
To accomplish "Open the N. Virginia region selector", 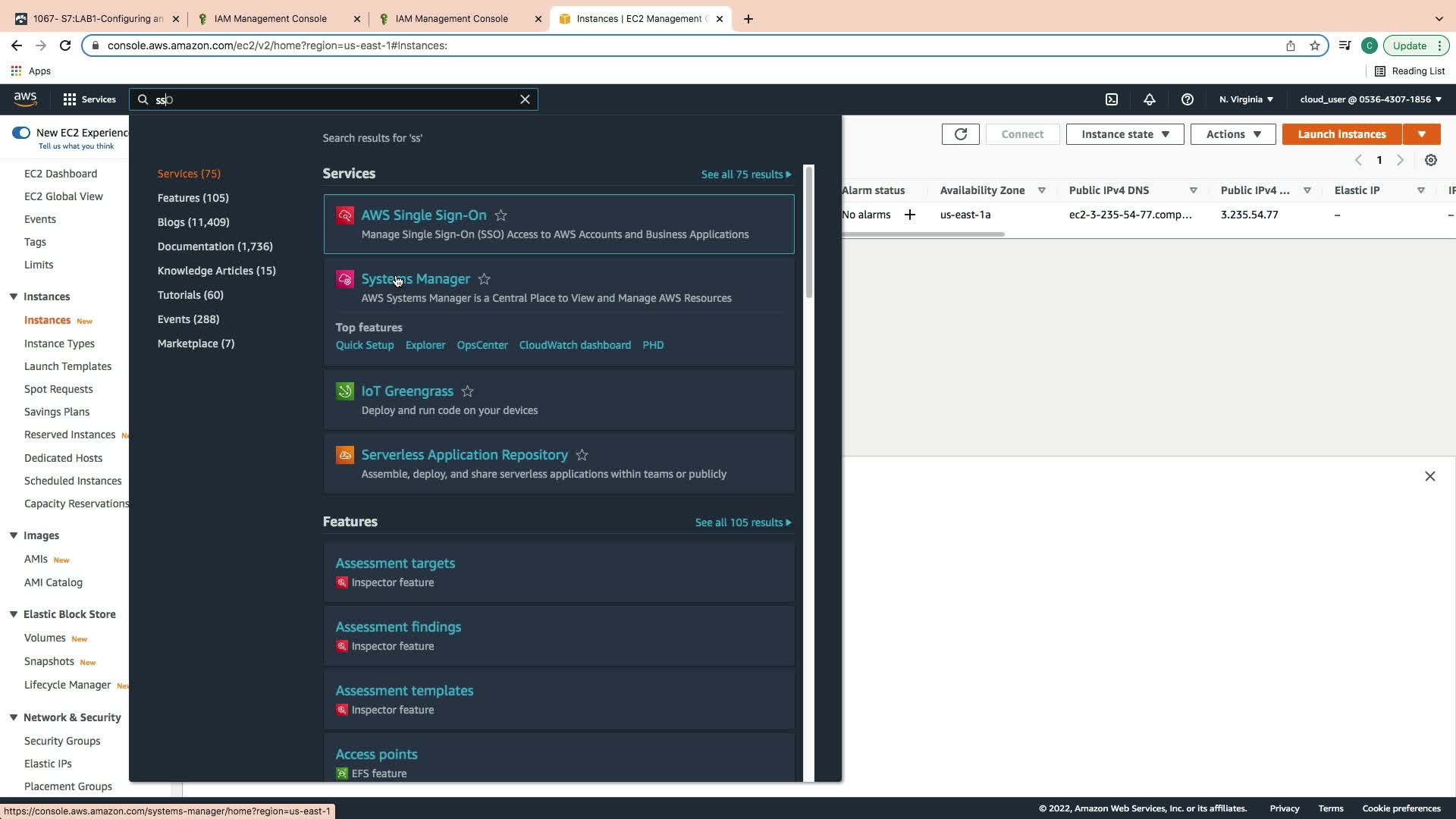I will pyautogui.click(x=1246, y=99).
